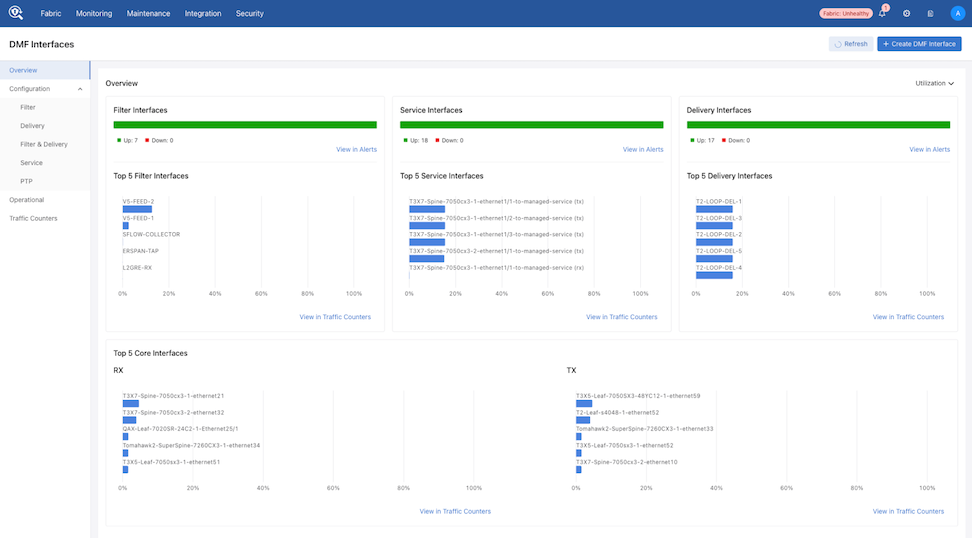
Task: Open the document icon in the header
Action: pos(931,14)
